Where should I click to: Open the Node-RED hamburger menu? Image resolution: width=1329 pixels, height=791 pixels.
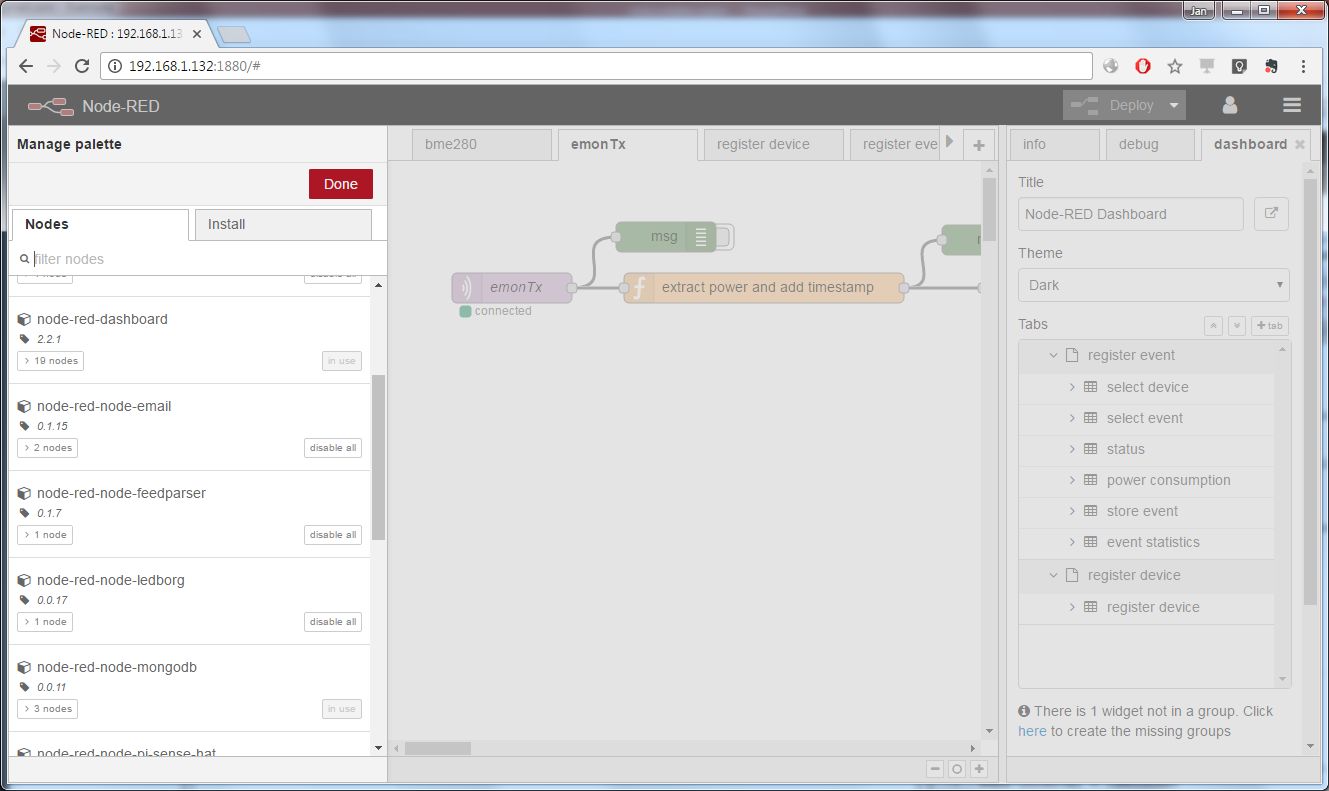coord(1292,105)
